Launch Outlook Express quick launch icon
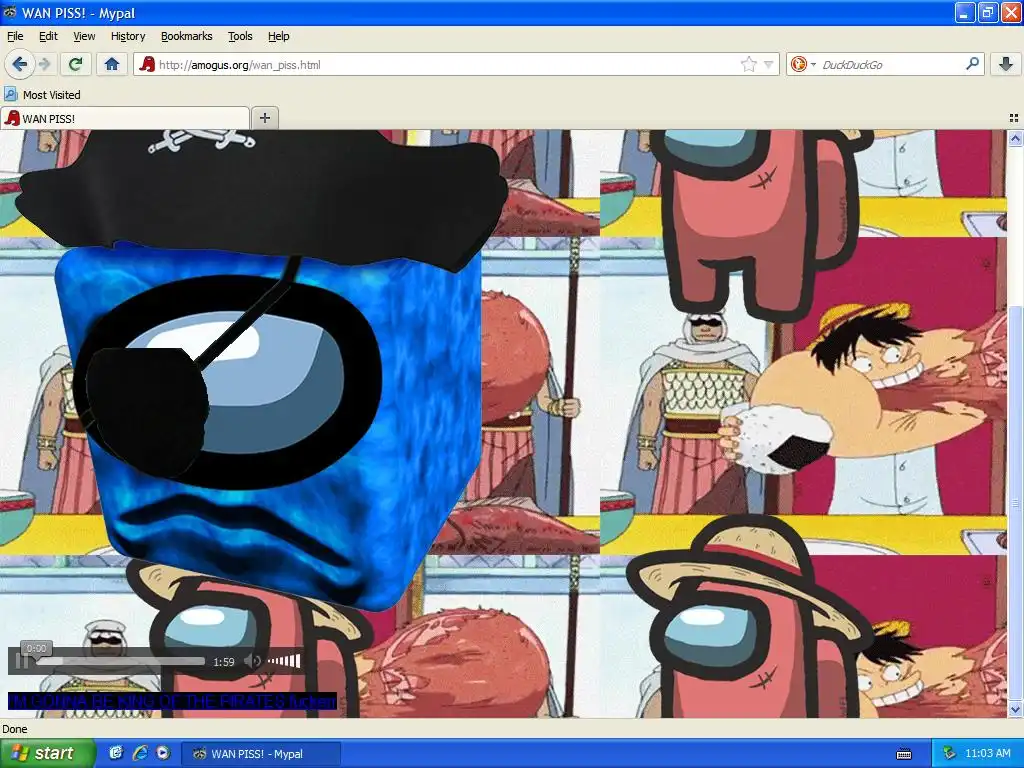The width and height of the screenshot is (1024, 768). point(116,753)
